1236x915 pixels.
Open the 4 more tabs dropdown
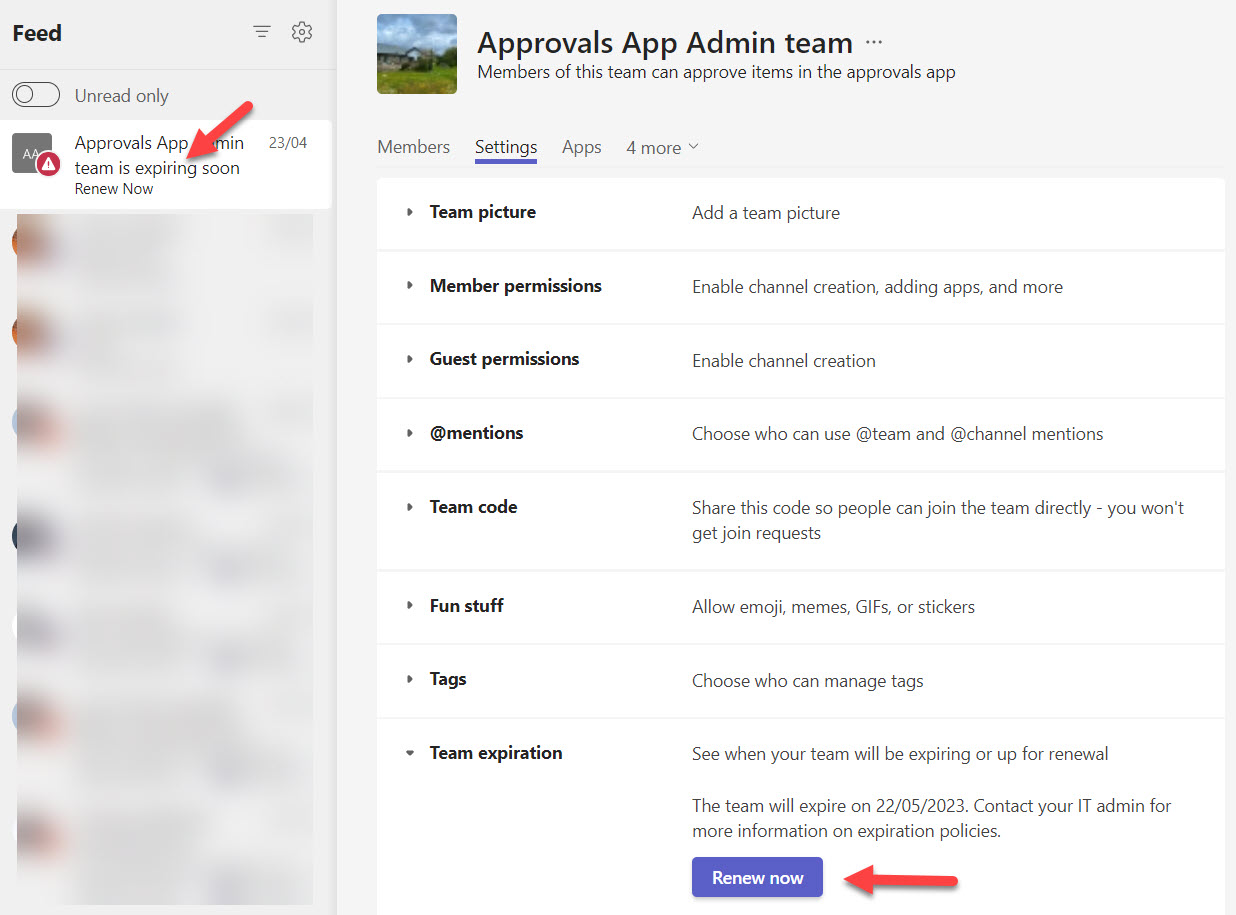pos(662,147)
